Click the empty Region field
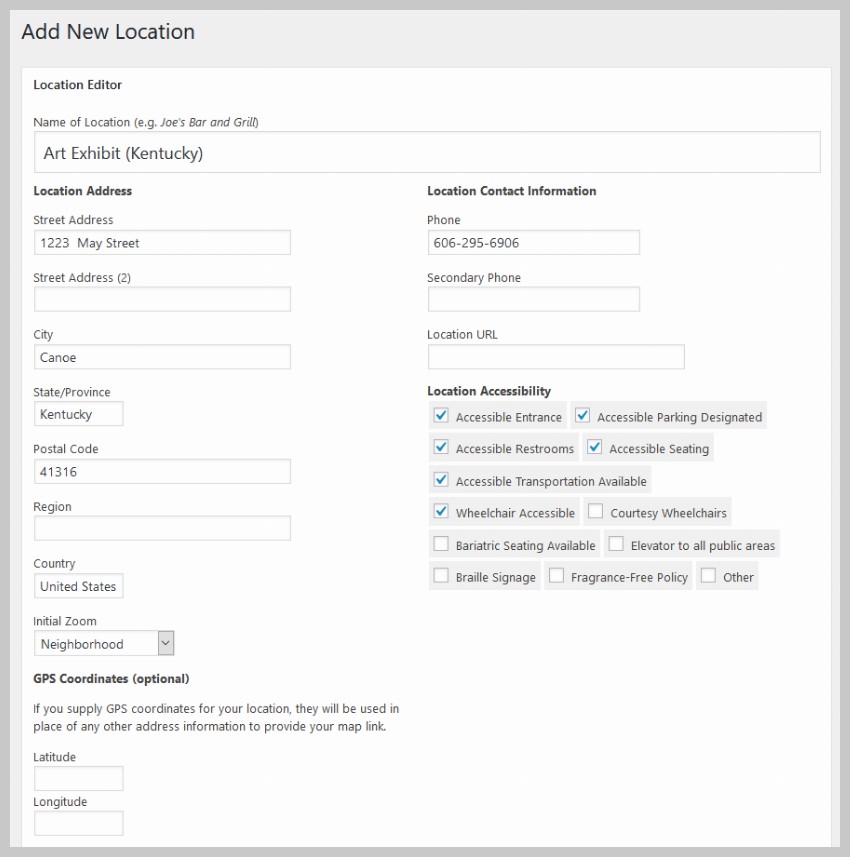Viewport: 850px width, 857px height. pyautogui.click(x=162, y=529)
